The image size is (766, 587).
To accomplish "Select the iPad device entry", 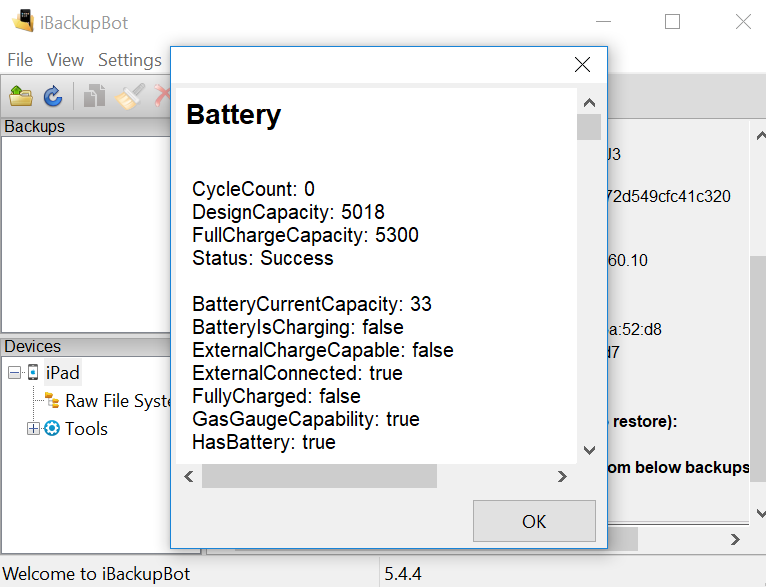I will pos(63,373).
